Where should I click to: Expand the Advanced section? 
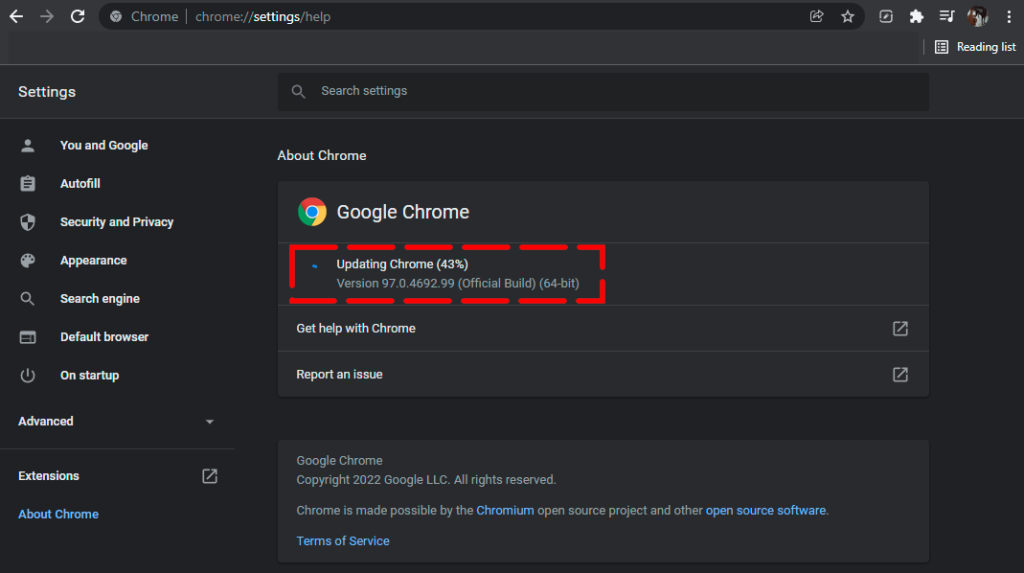pos(117,421)
